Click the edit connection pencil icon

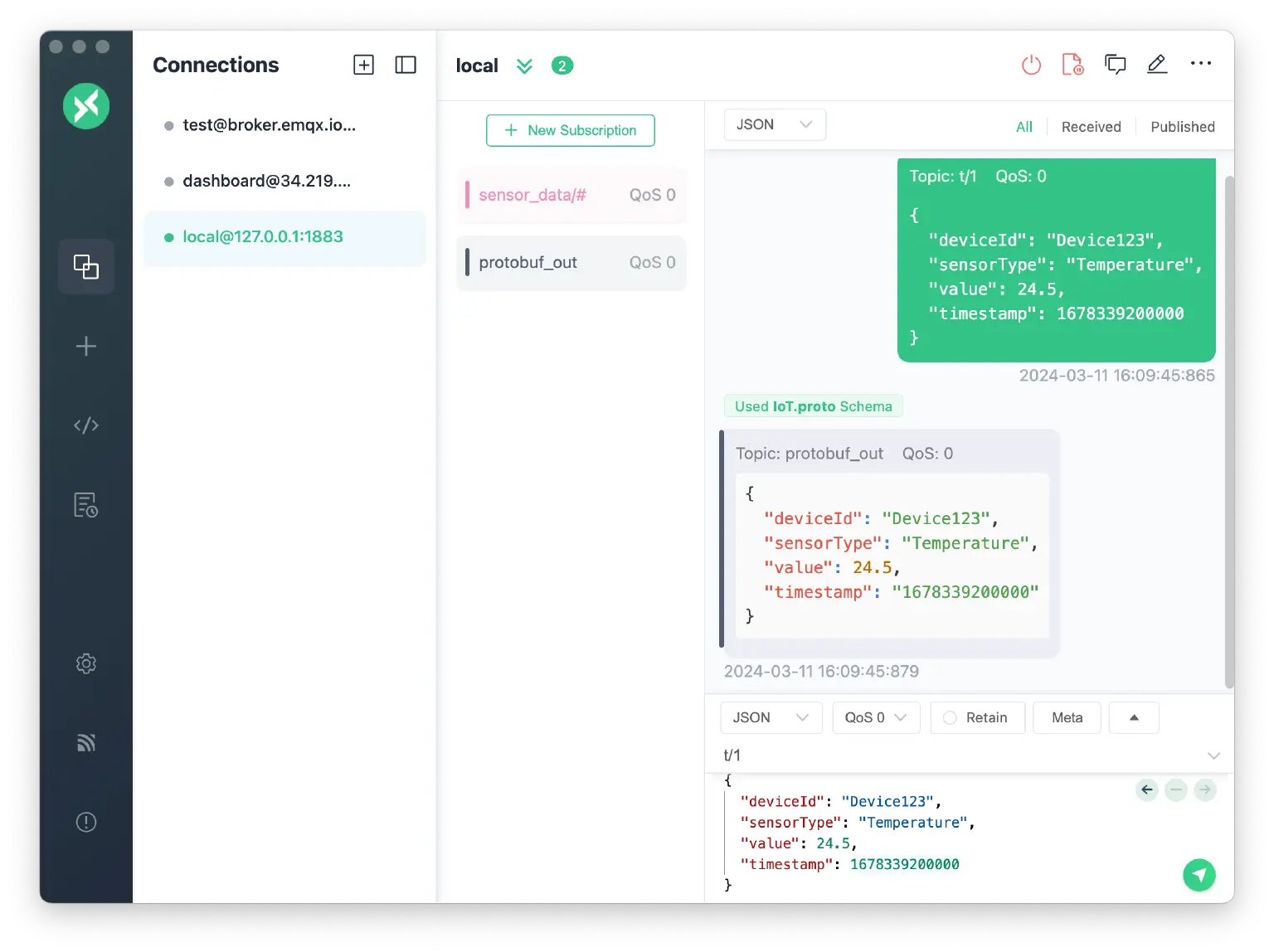[x=1157, y=65]
